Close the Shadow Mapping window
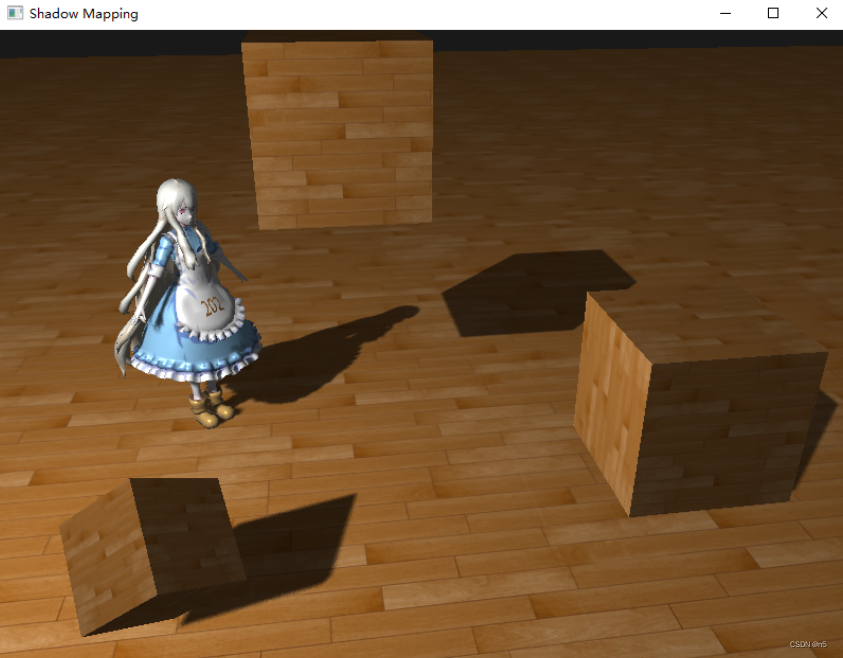Viewport: 843px width, 658px height. tap(821, 13)
